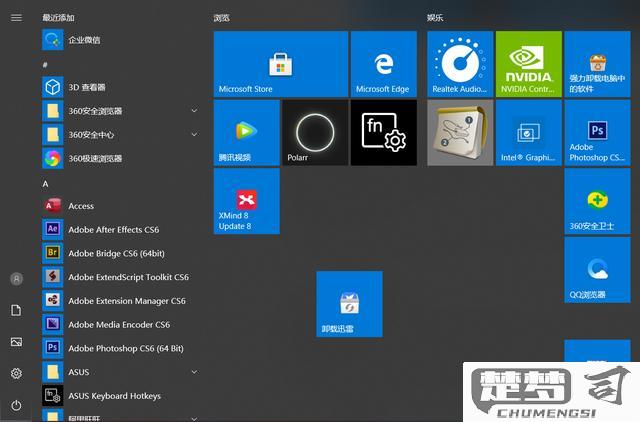Open Adobe Bridge CS6 (64bit)

pos(120,253)
